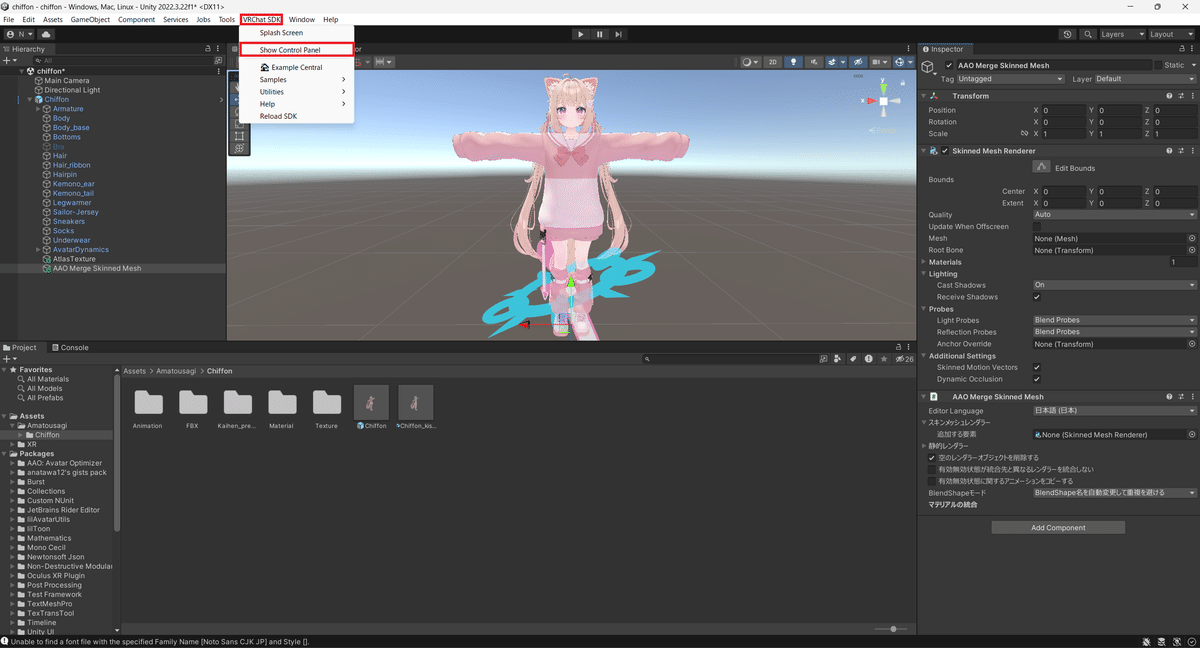Click Reload SDK menu item
1200x648 pixels.
(296, 116)
